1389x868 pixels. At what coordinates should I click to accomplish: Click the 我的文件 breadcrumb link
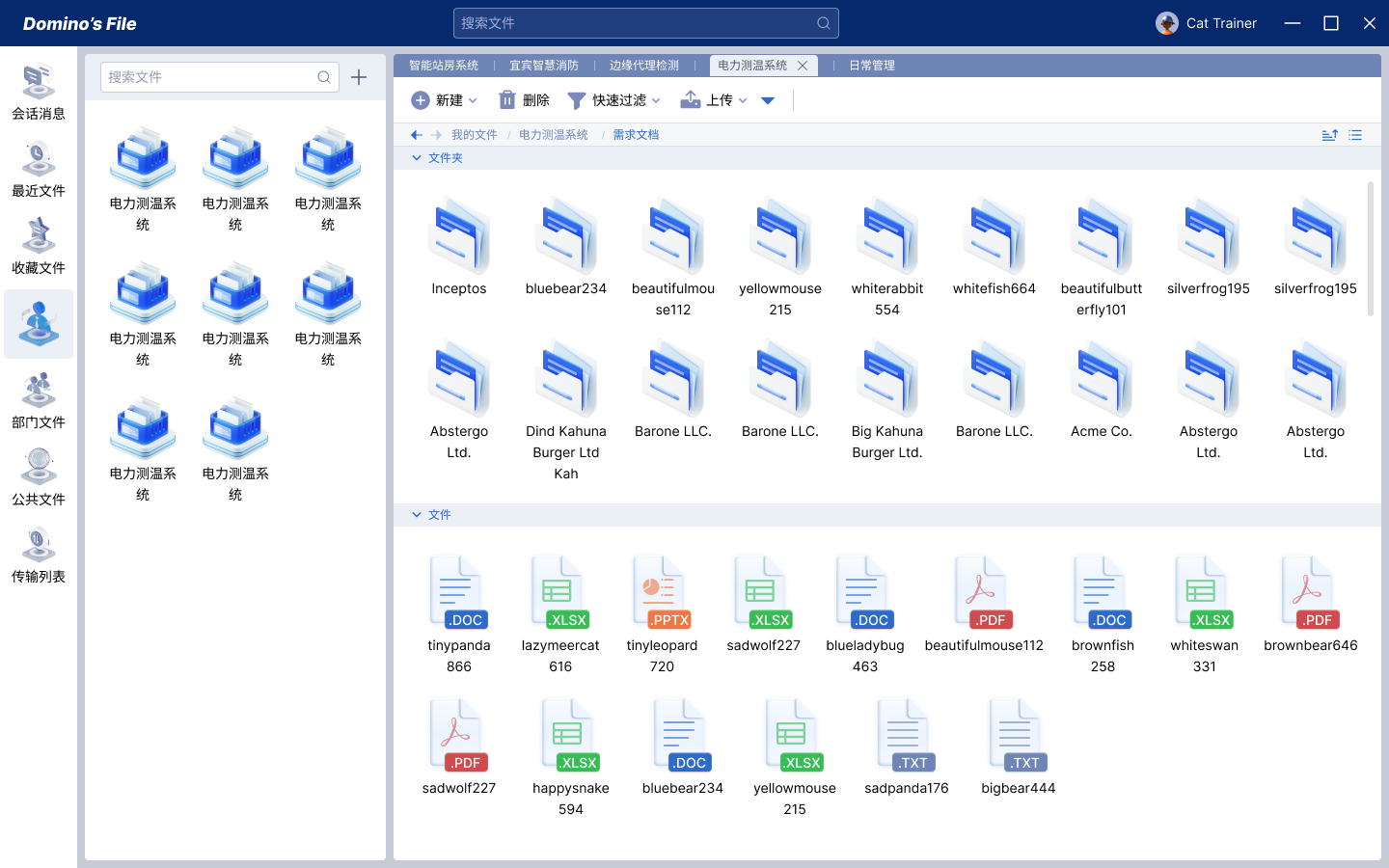tap(474, 135)
